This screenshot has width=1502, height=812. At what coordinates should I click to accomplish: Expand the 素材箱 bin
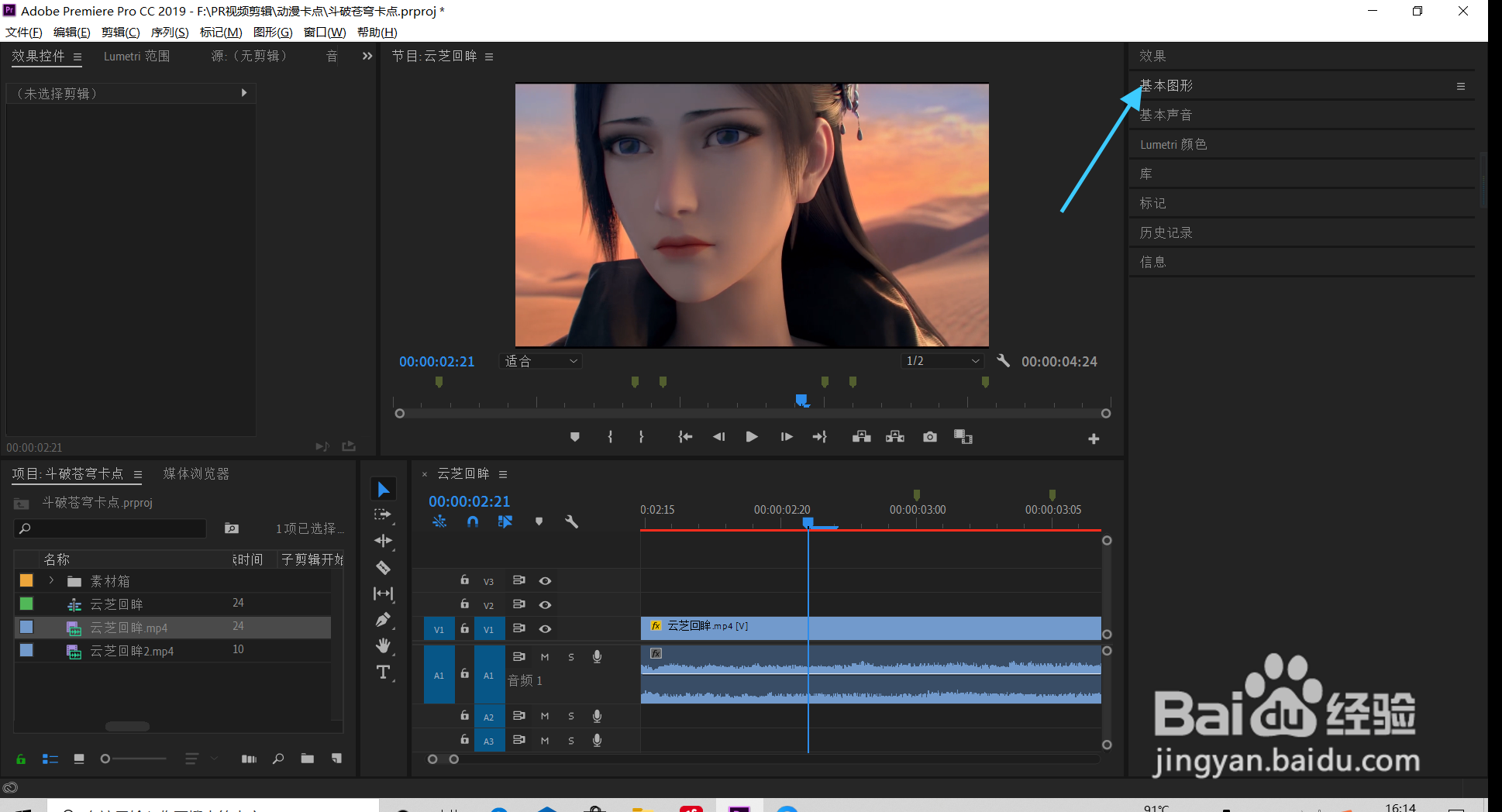[51, 580]
